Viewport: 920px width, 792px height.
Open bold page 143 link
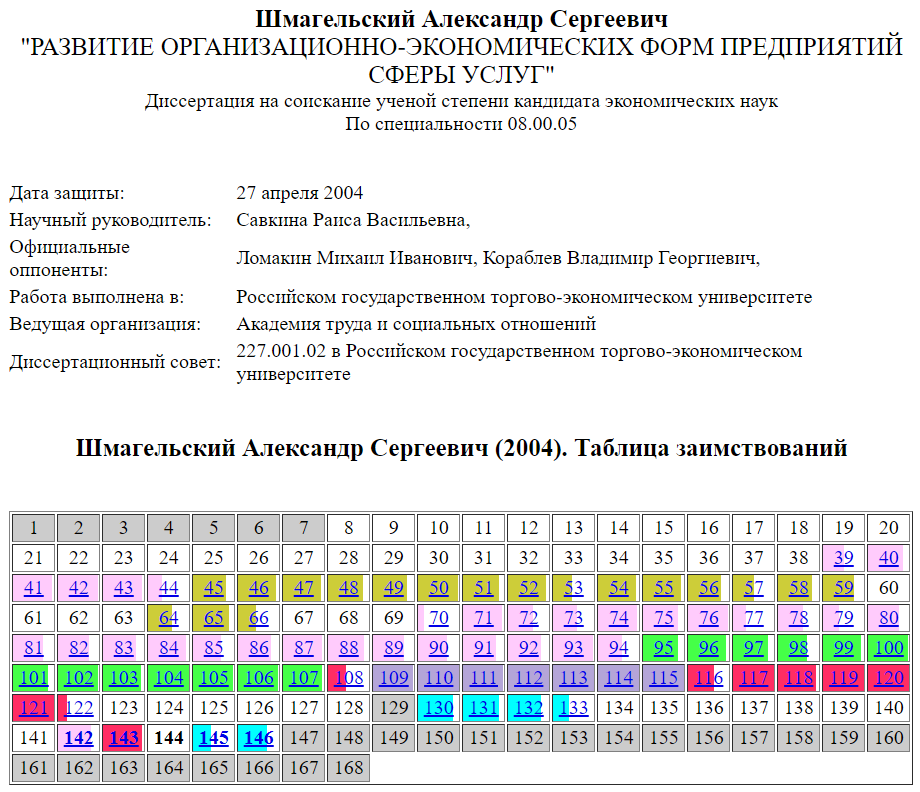click(123, 737)
